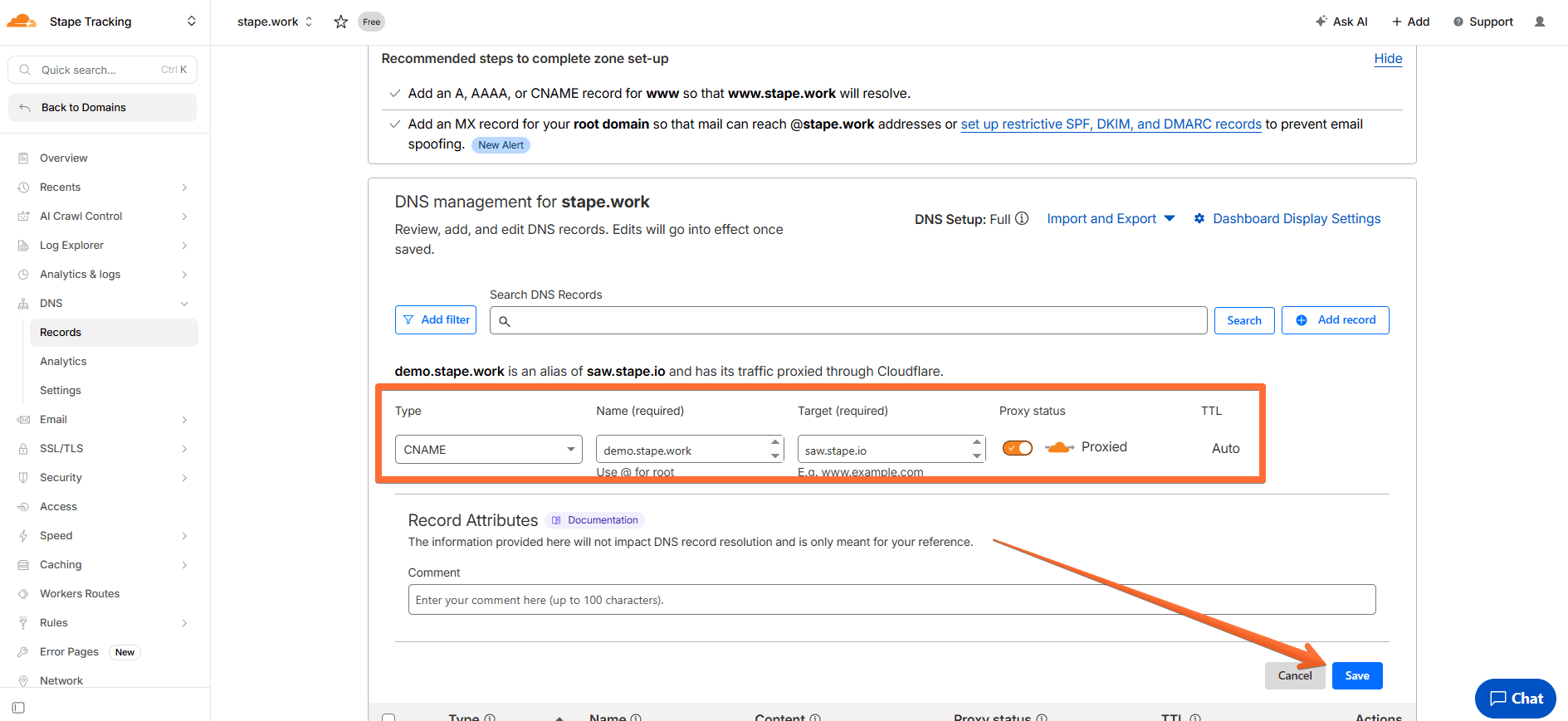Open the CNAME record type dropdown
This screenshot has width=1568, height=721.
click(488, 450)
